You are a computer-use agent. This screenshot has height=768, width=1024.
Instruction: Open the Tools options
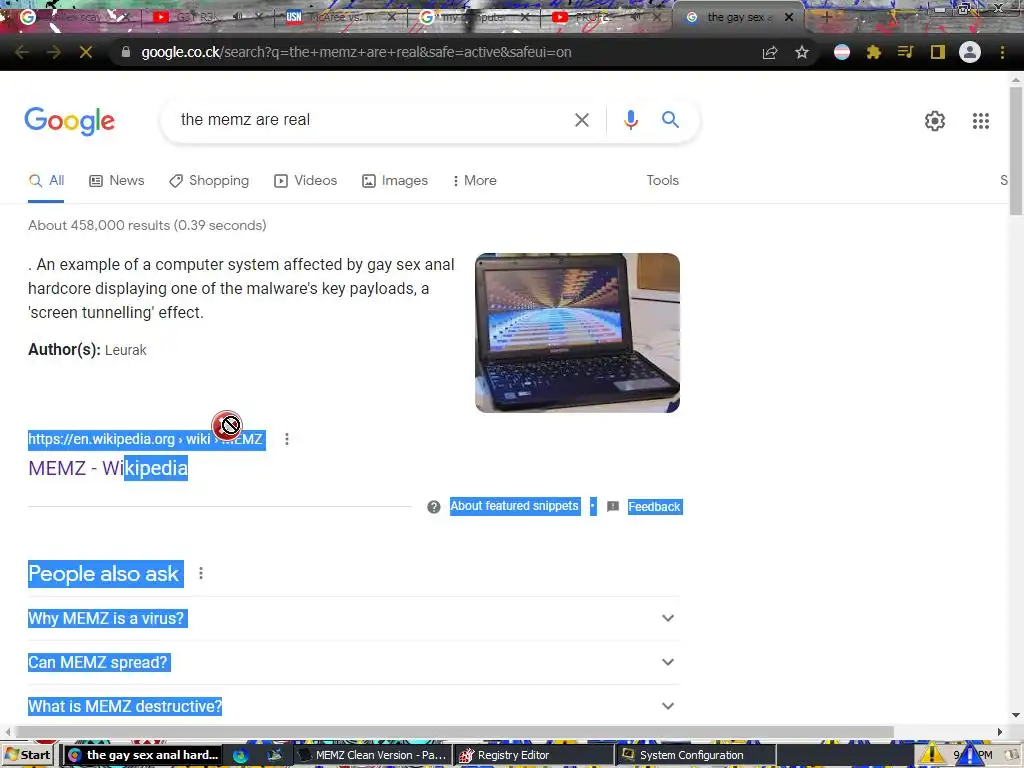pyautogui.click(x=662, y=180)
